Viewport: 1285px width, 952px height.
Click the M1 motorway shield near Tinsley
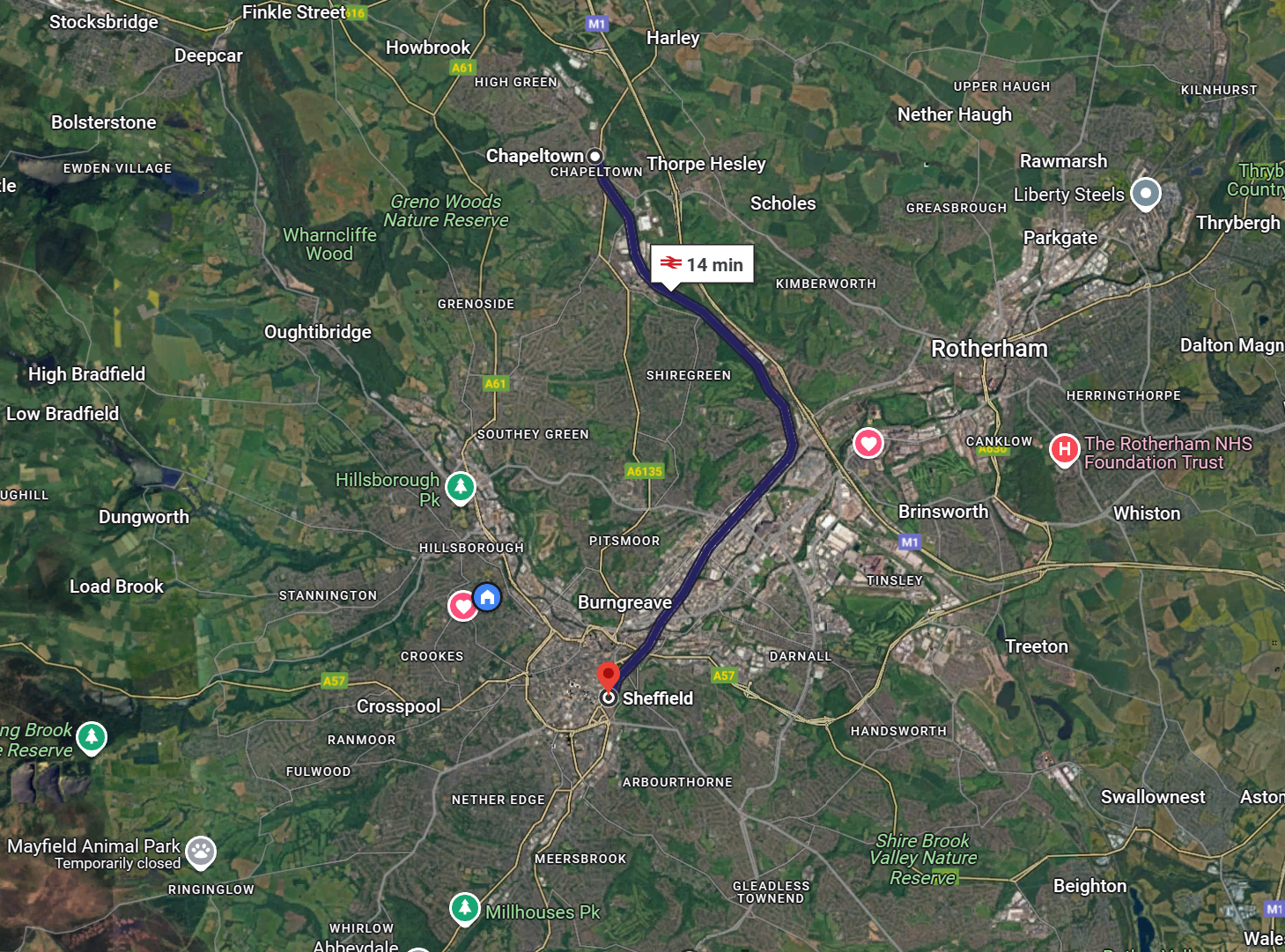tap(910, 542)
